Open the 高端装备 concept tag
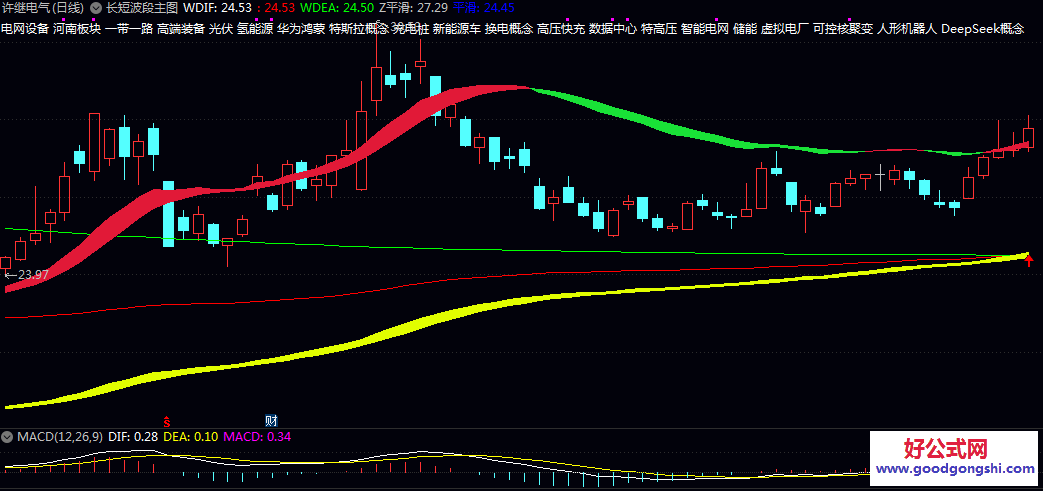Screen dimensions: 1043x491 tap(181, 29)
